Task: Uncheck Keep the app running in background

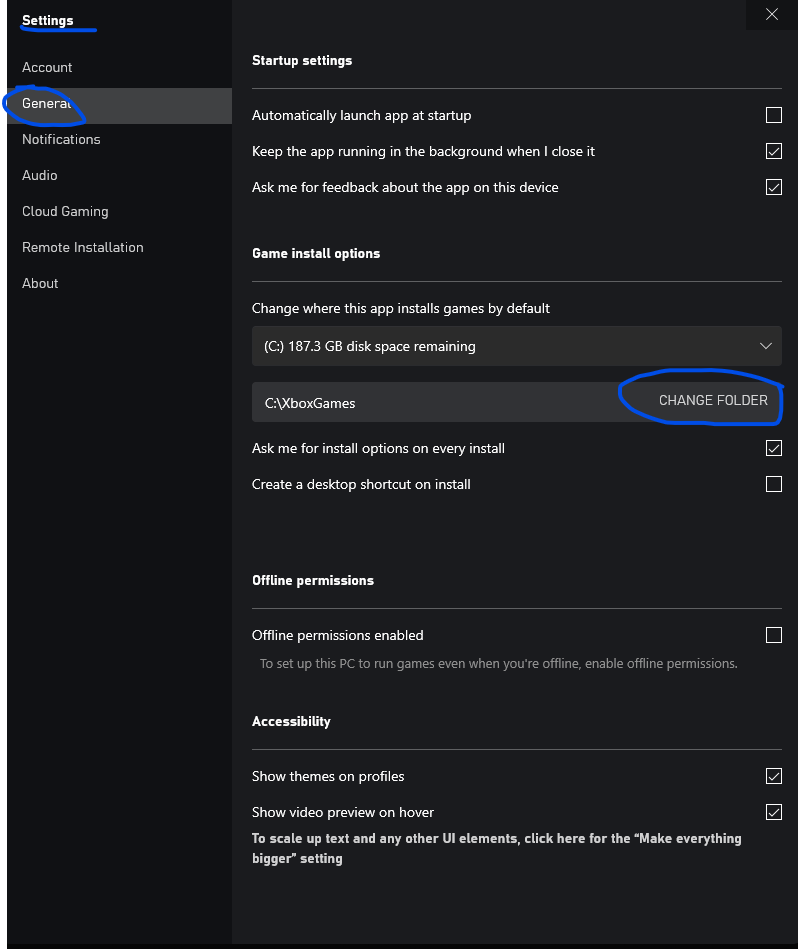Action: pos(773,151)
